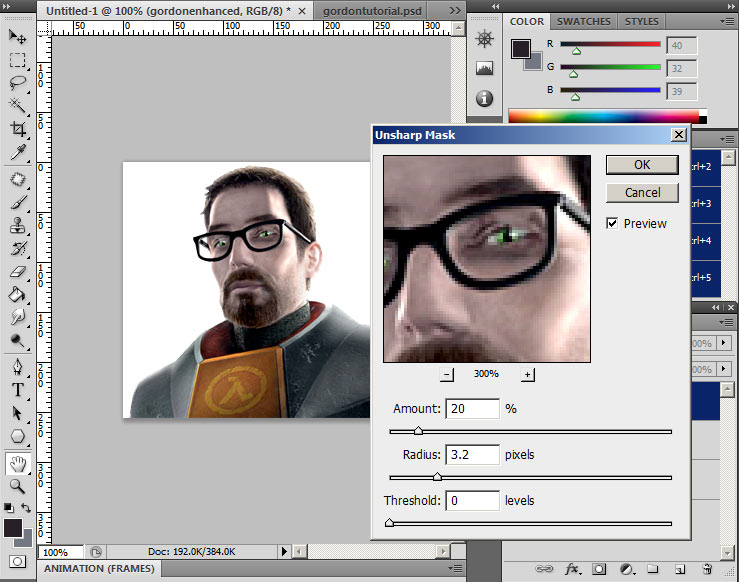This screenshot has height=582, width=739.
Task: Toggle Quick Mask mode button
Action: click(17, 561)
